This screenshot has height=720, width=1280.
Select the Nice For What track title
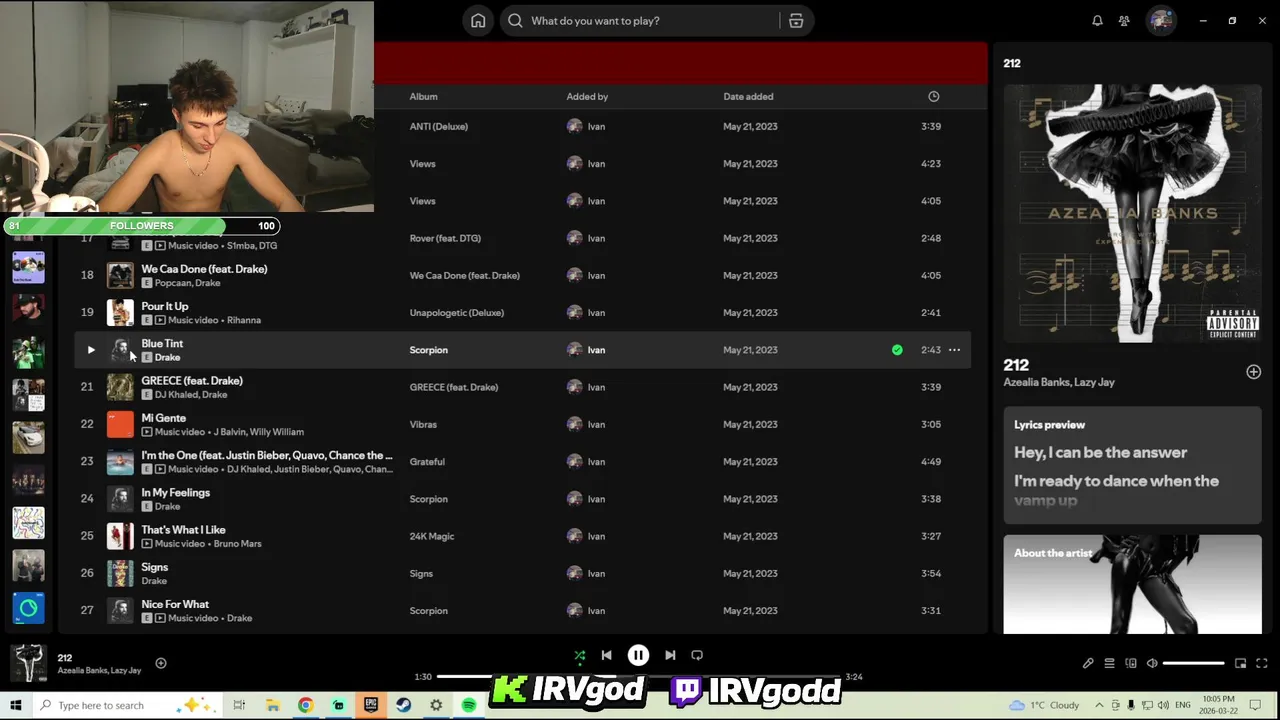175,604
